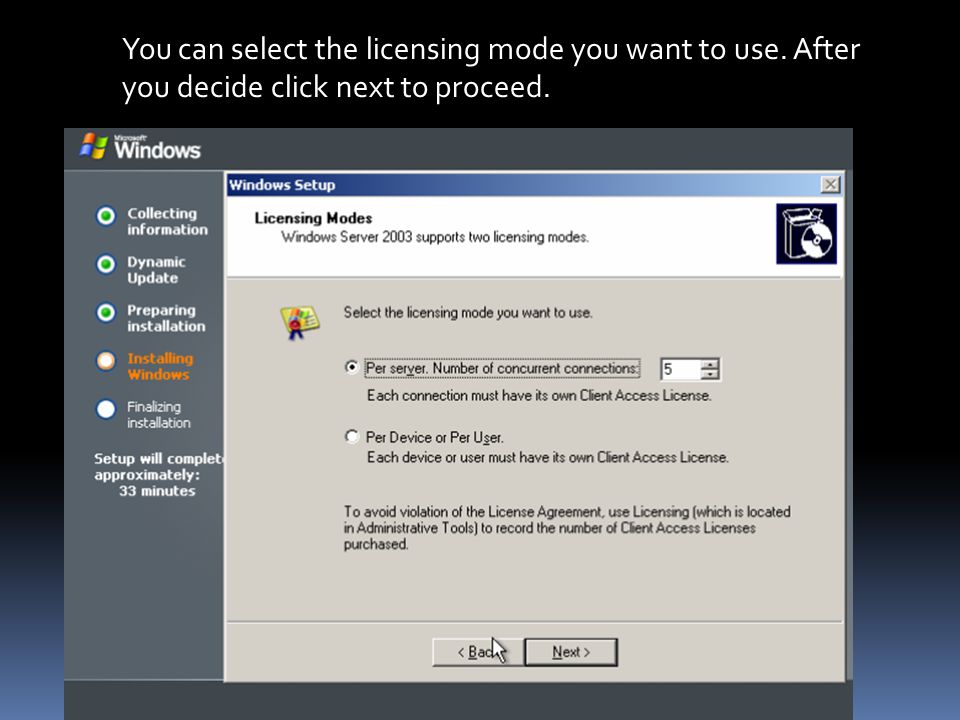Click the Windows Setup title bar text
This screenshot has height=720, width=960.
point(282,185)
